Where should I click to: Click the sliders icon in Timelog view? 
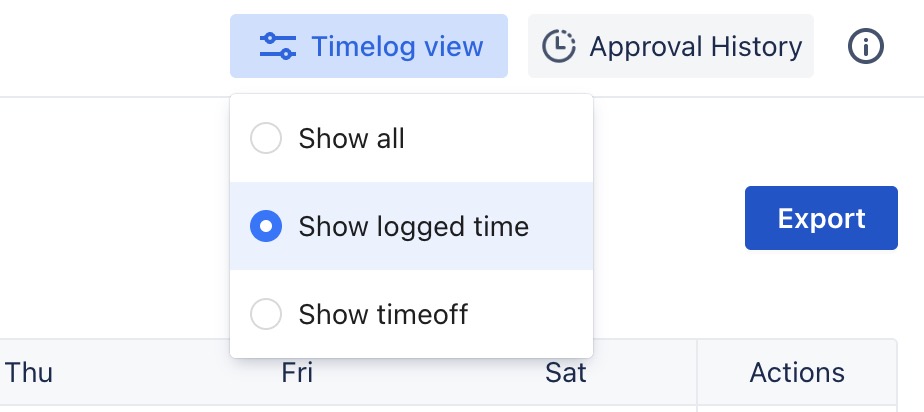(277, 46)
